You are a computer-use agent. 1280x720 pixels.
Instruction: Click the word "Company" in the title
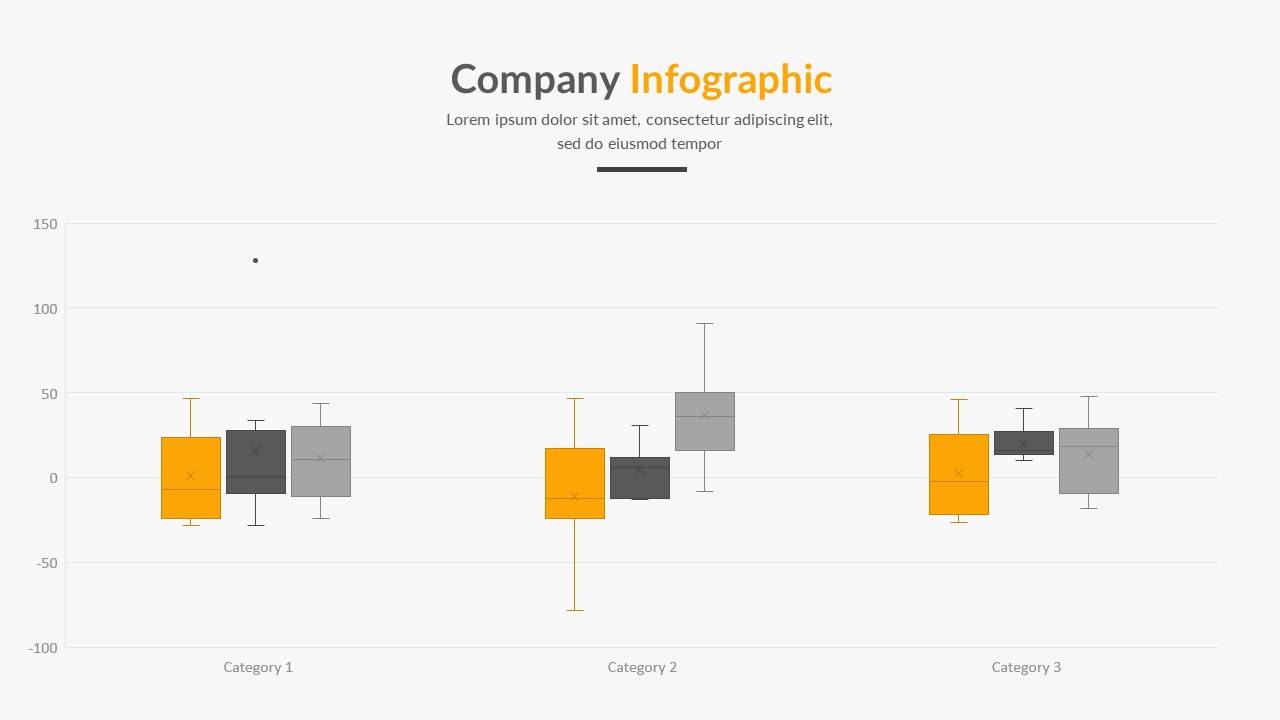click(x=535, y=79)
